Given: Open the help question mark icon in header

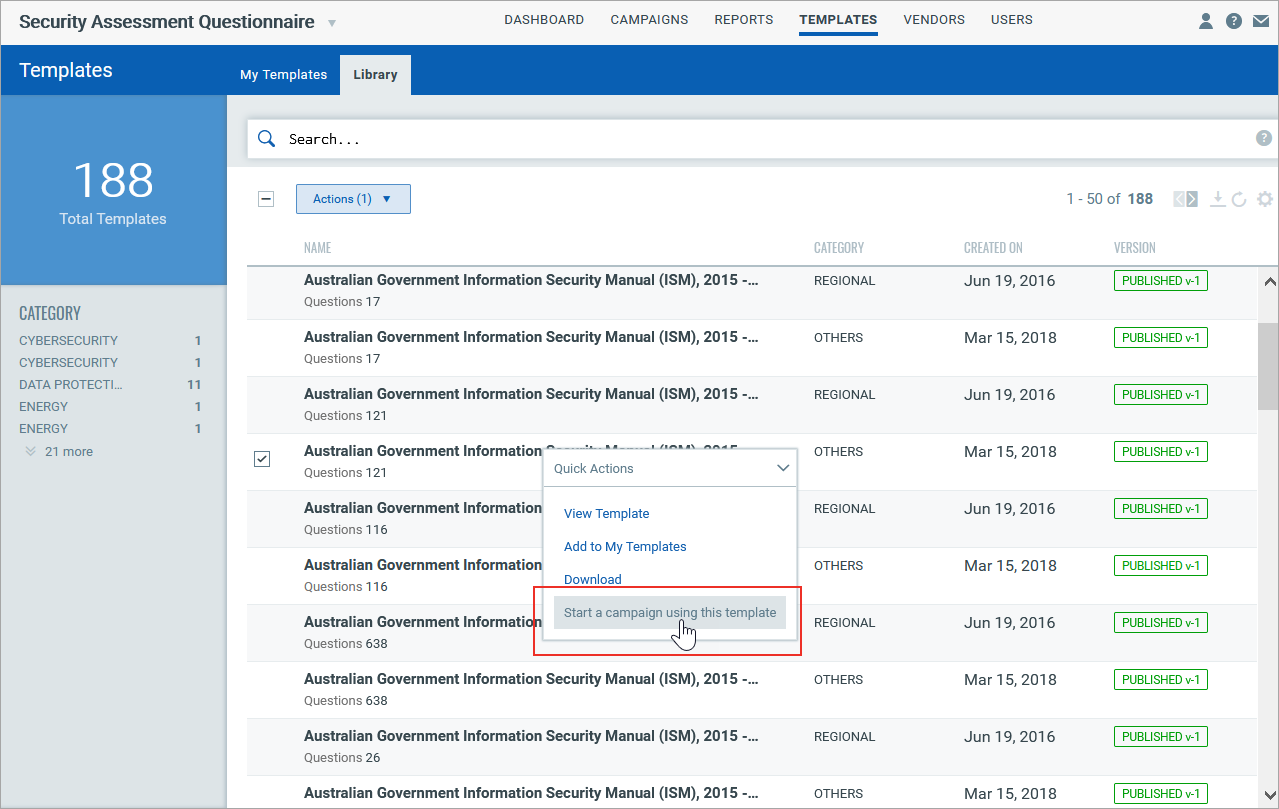Looking at the screenshot, I should pos(1234,21).
